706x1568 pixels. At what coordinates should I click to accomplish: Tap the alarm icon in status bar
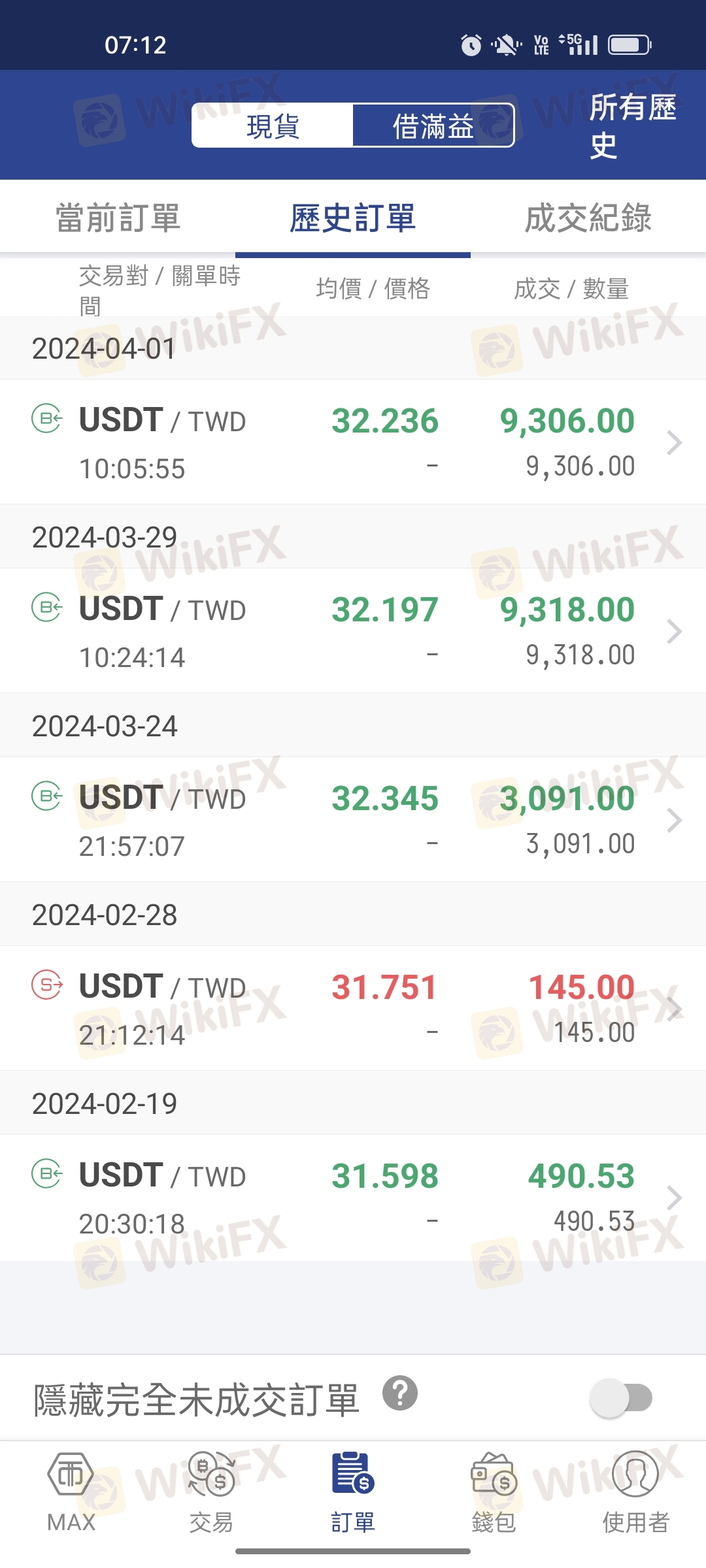tap(471, 45)
